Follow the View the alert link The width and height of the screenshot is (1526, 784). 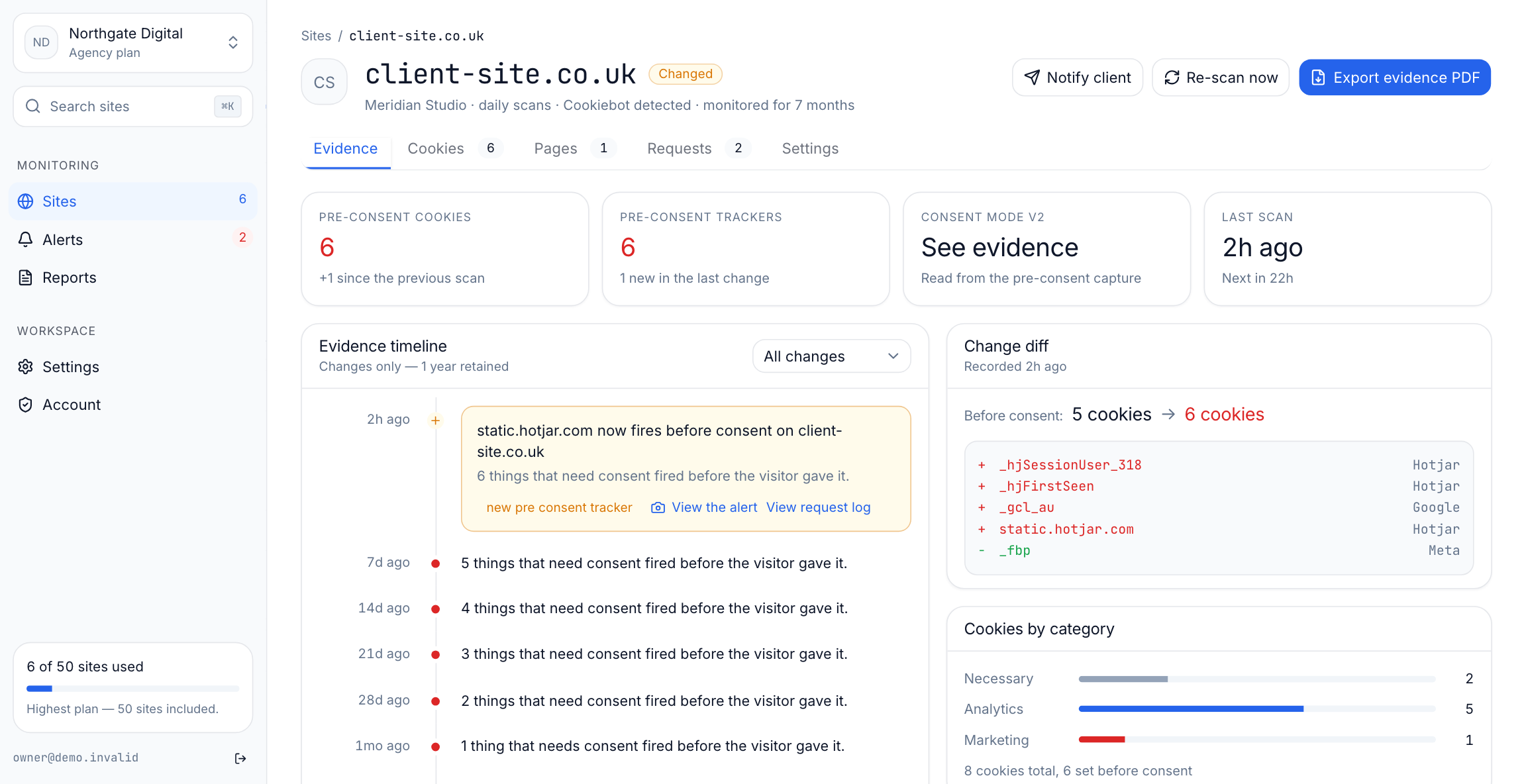coord(714,507)
